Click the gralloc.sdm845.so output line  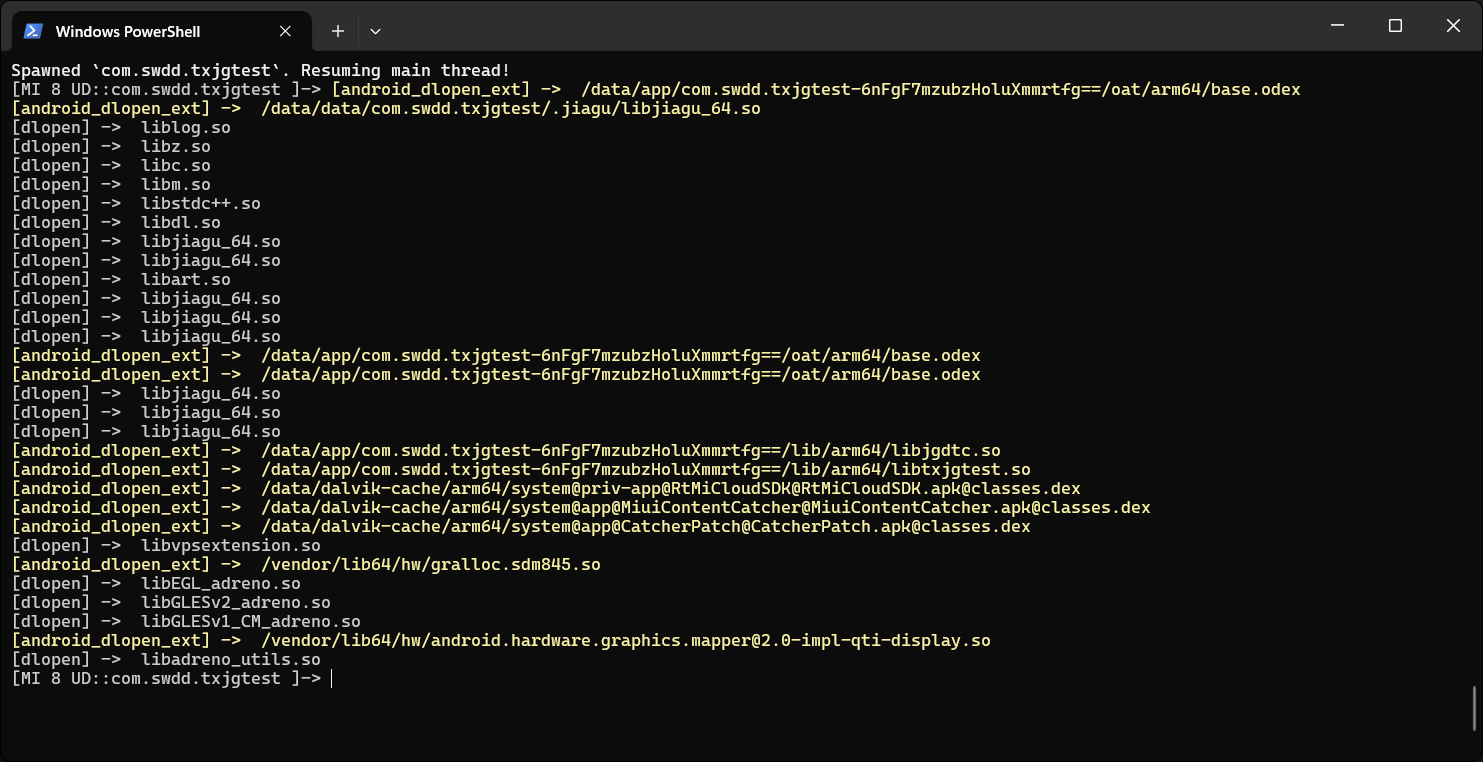(x=306, y=564)
